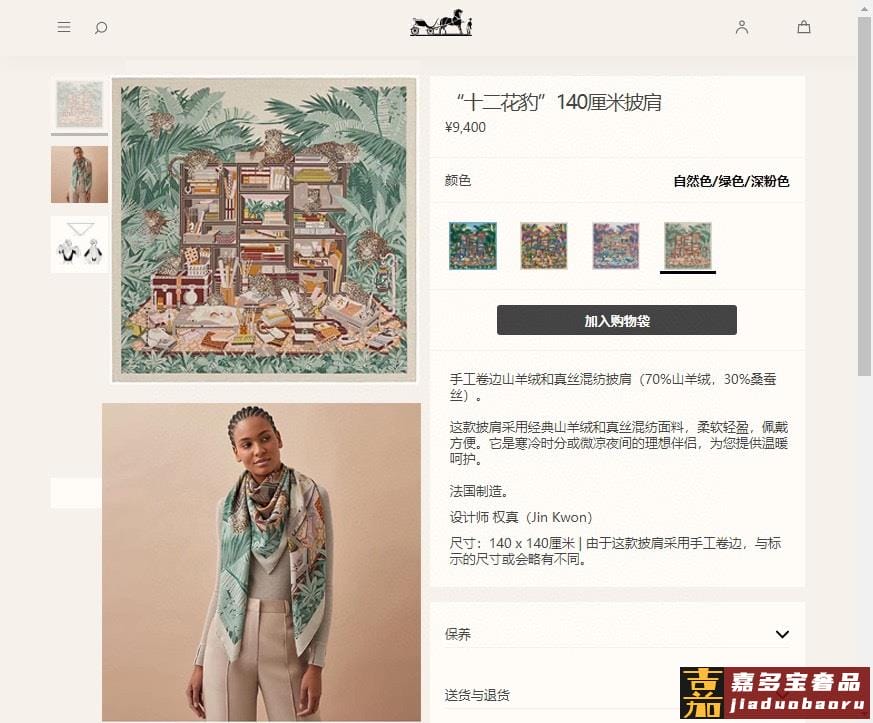View the scarf tying illustration thumbnail
The height and width of the screenshot is (723, 873).
coord(80,244)
